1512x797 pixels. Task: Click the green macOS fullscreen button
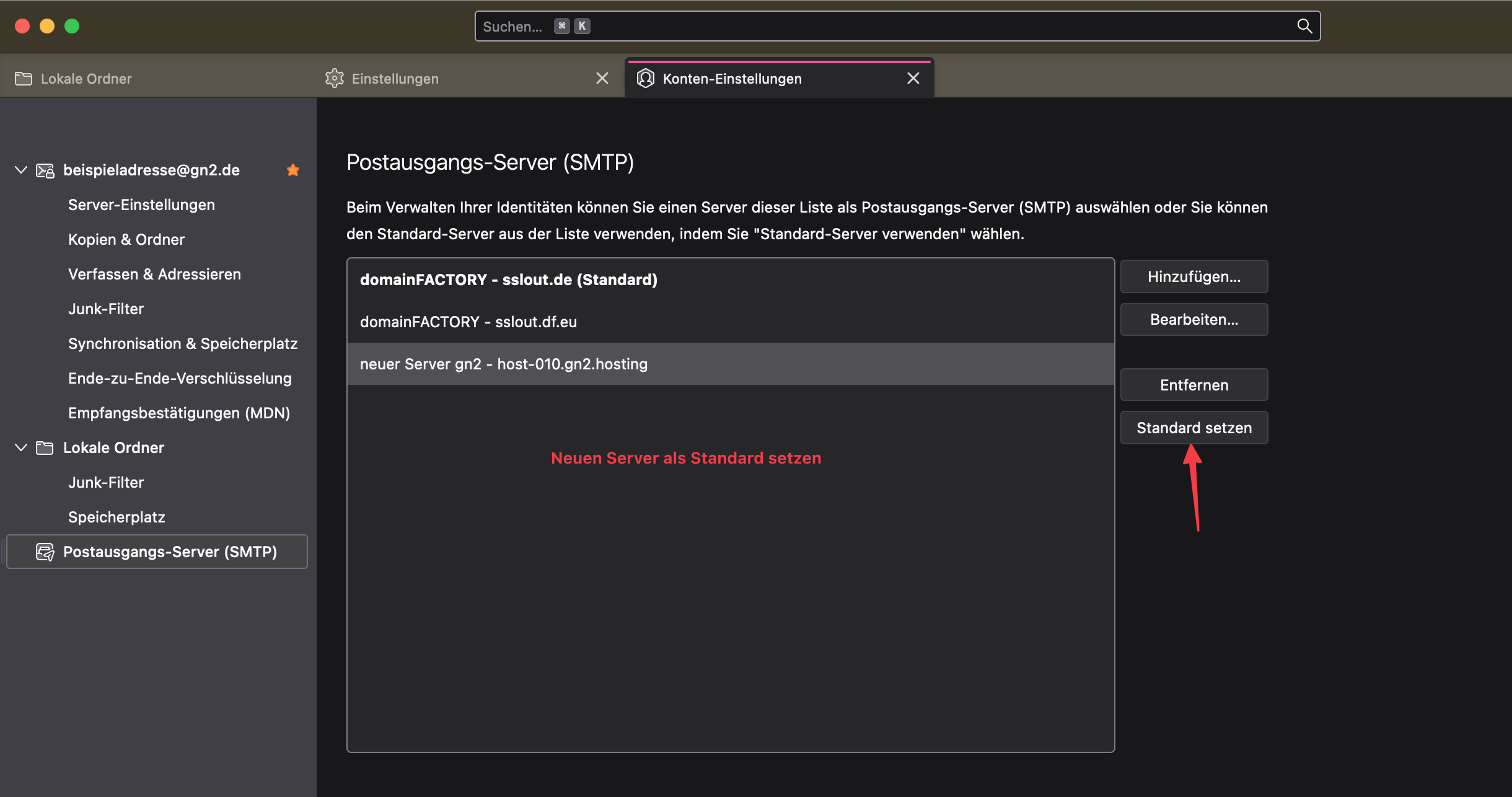(x=72, y=26)
